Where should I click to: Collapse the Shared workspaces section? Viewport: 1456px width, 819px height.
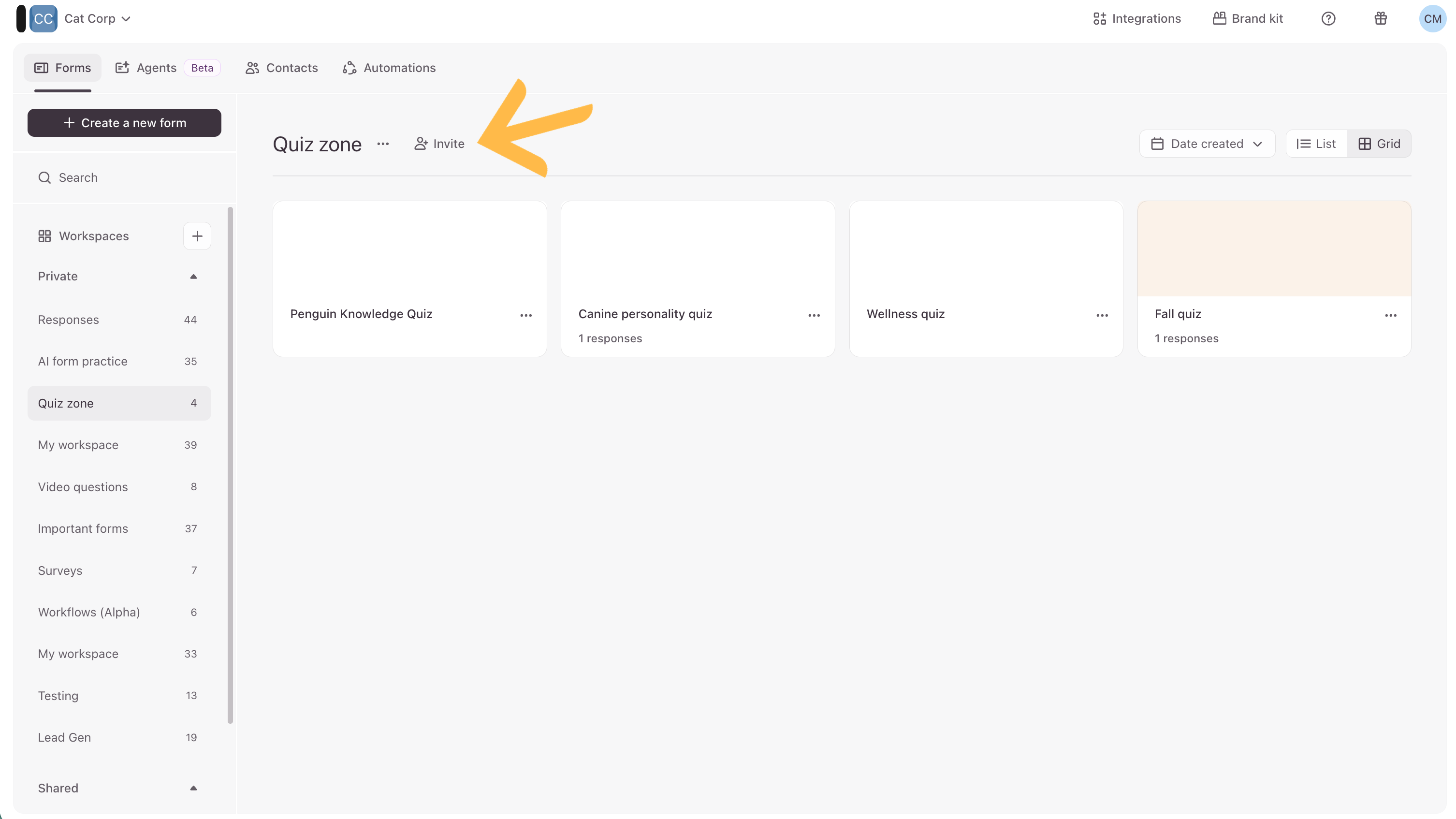click(193, 788)
